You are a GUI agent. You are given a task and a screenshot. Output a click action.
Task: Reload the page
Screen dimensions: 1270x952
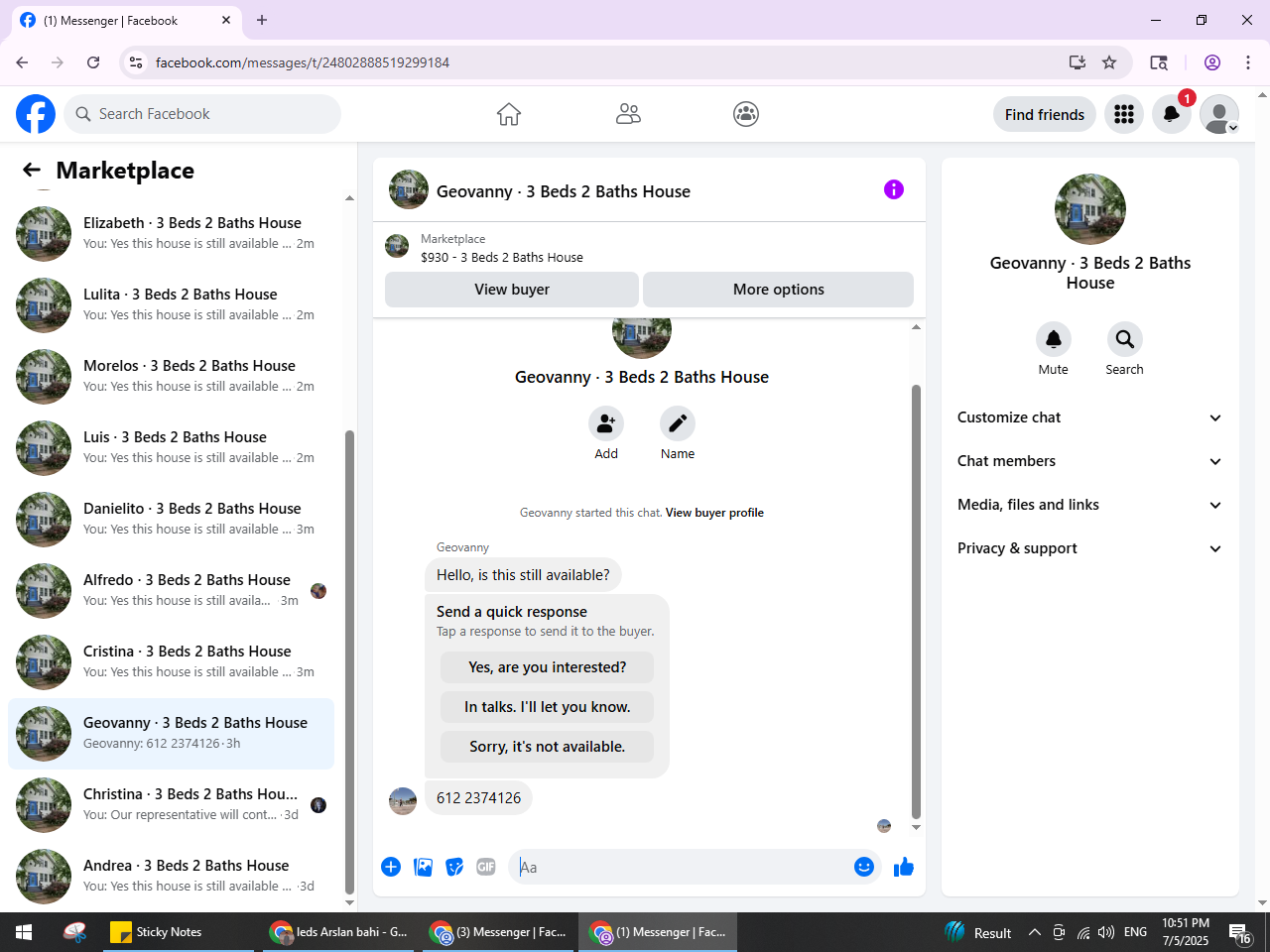93,62
